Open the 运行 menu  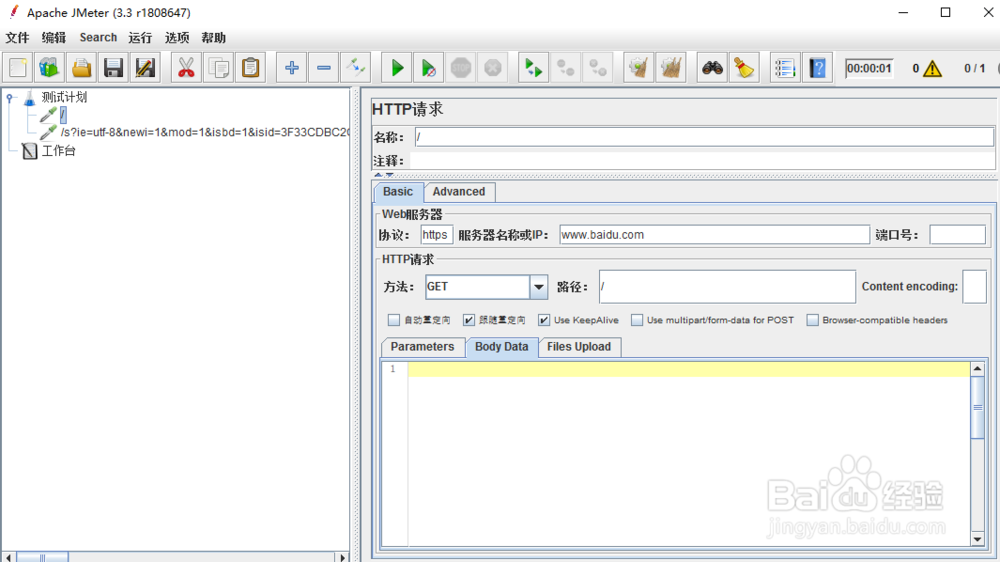[x=140, y=38]
